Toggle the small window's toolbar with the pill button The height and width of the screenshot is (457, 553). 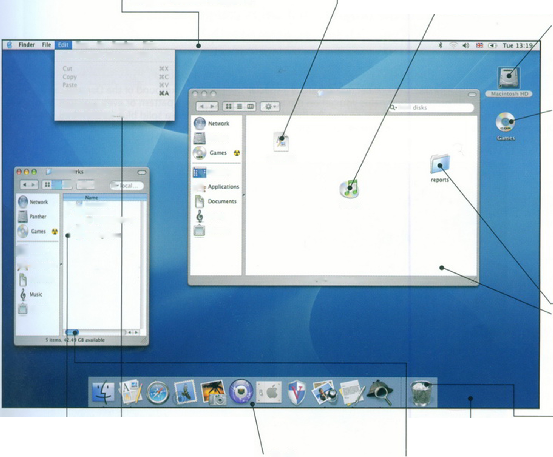(x=142, y=172)
